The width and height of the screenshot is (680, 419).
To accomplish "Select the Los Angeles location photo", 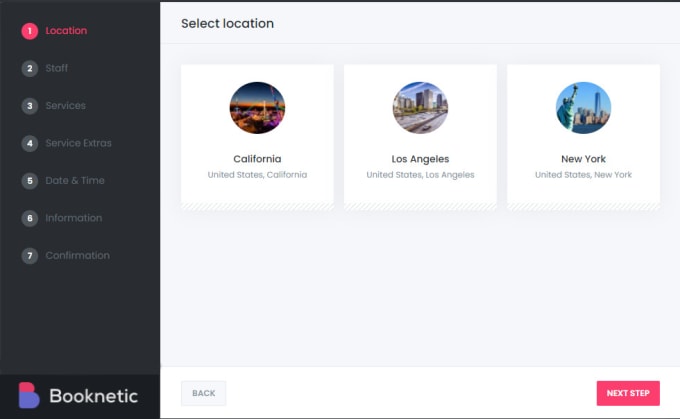I will tap(420, 108).
